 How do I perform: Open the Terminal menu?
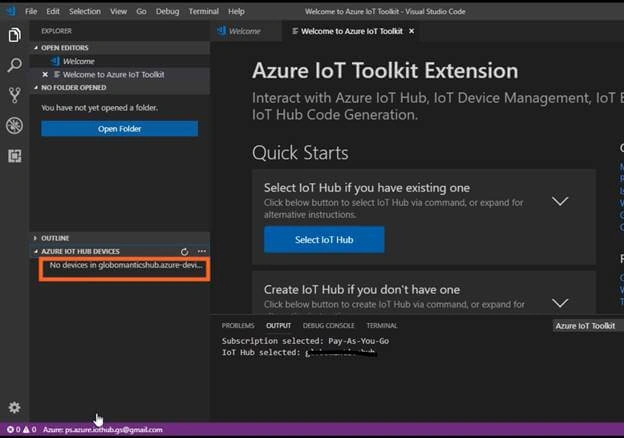point(204,11)
